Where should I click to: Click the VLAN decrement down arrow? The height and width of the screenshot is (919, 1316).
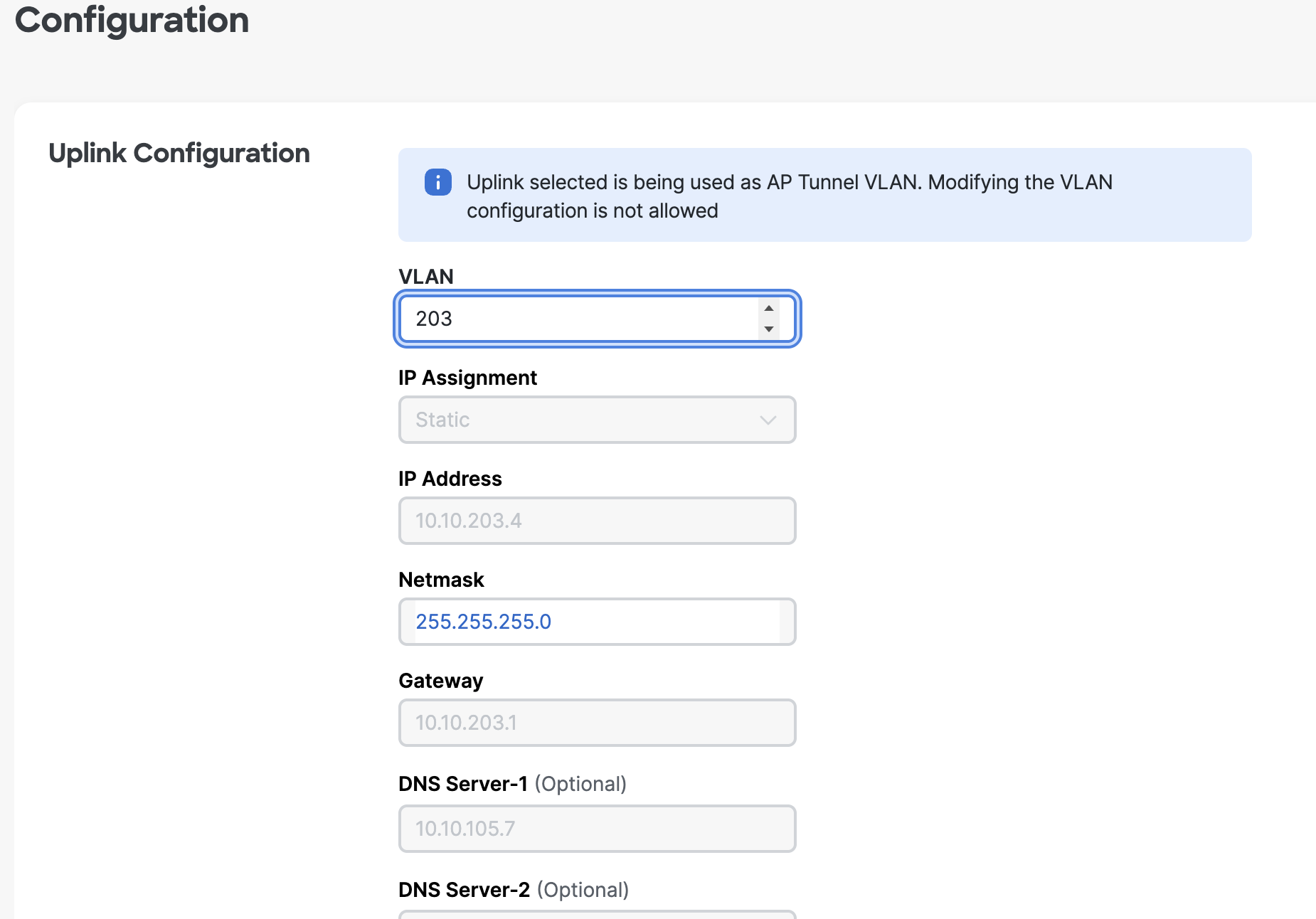coord(768,329)
